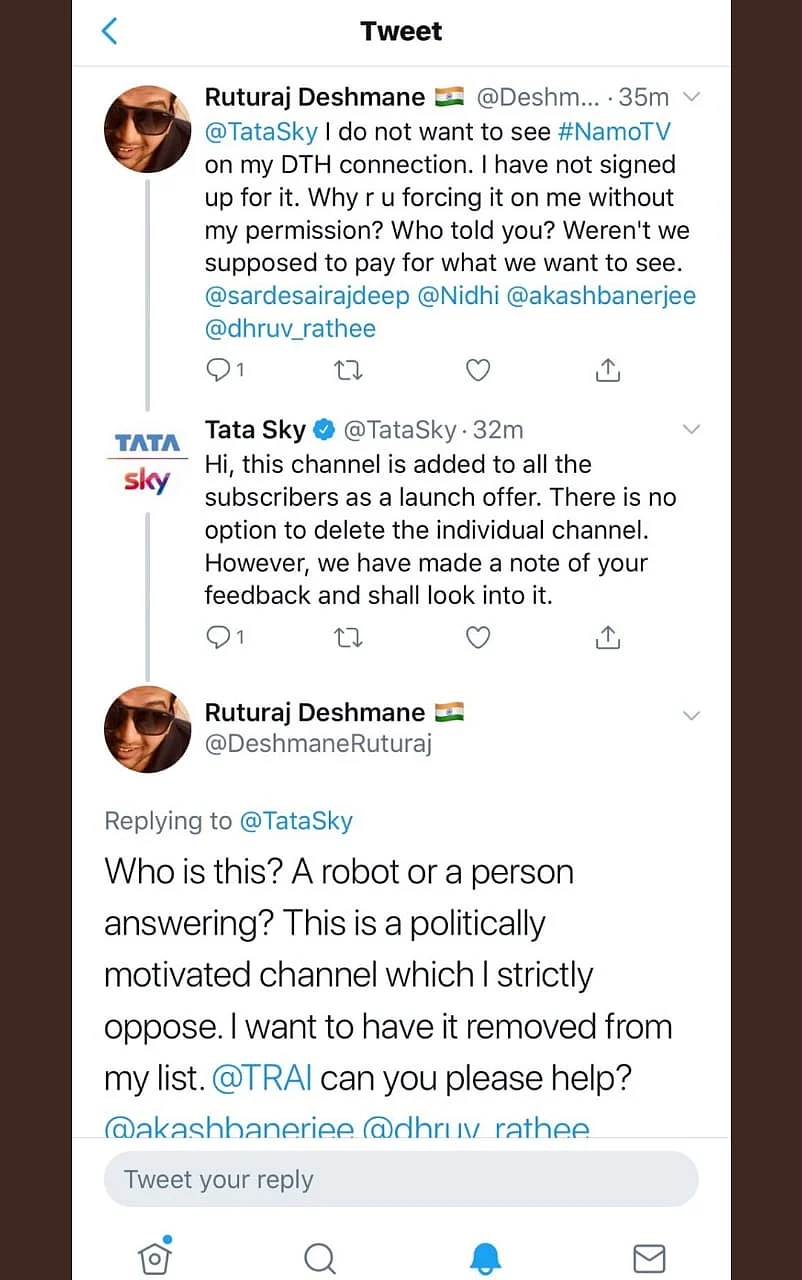Retweet Ruturaj's original complaint tweet
802x1280 pixels.
tap(348, 370)
